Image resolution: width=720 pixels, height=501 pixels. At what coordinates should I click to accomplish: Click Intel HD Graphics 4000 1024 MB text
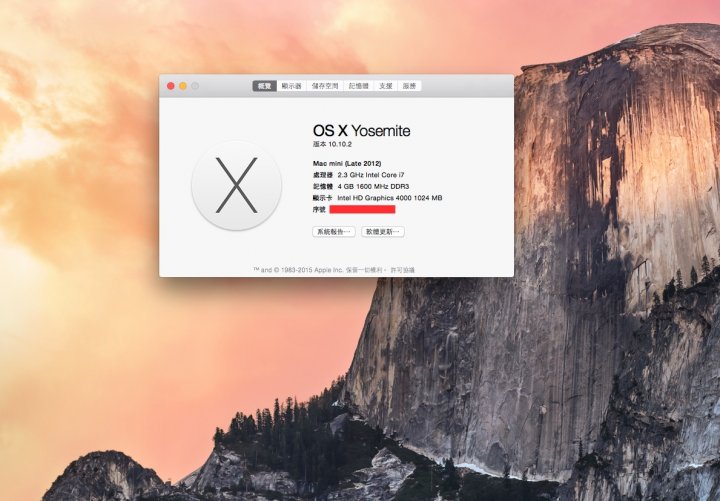(390, 198)
